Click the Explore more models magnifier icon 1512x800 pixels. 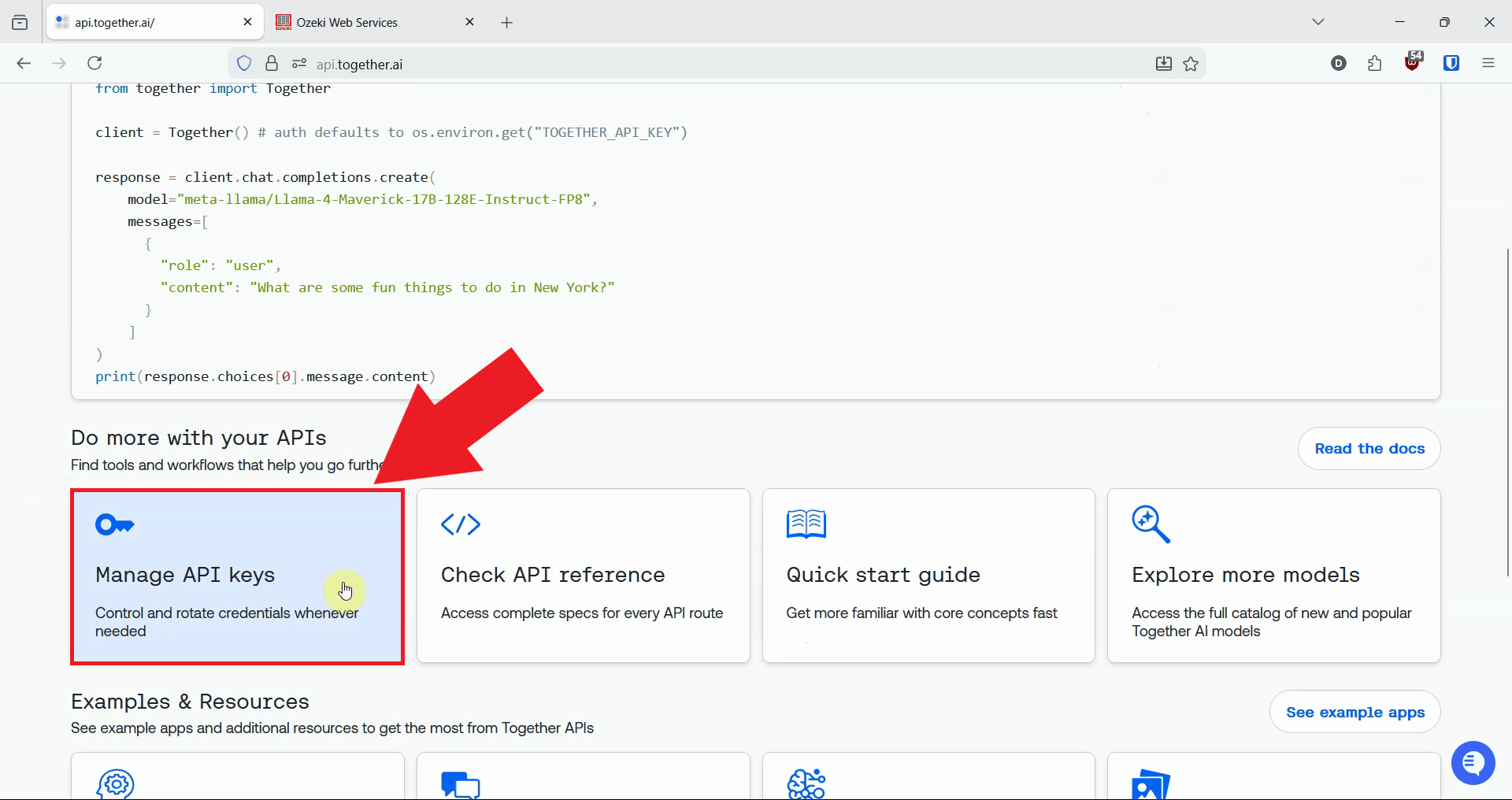point(1151,524)
